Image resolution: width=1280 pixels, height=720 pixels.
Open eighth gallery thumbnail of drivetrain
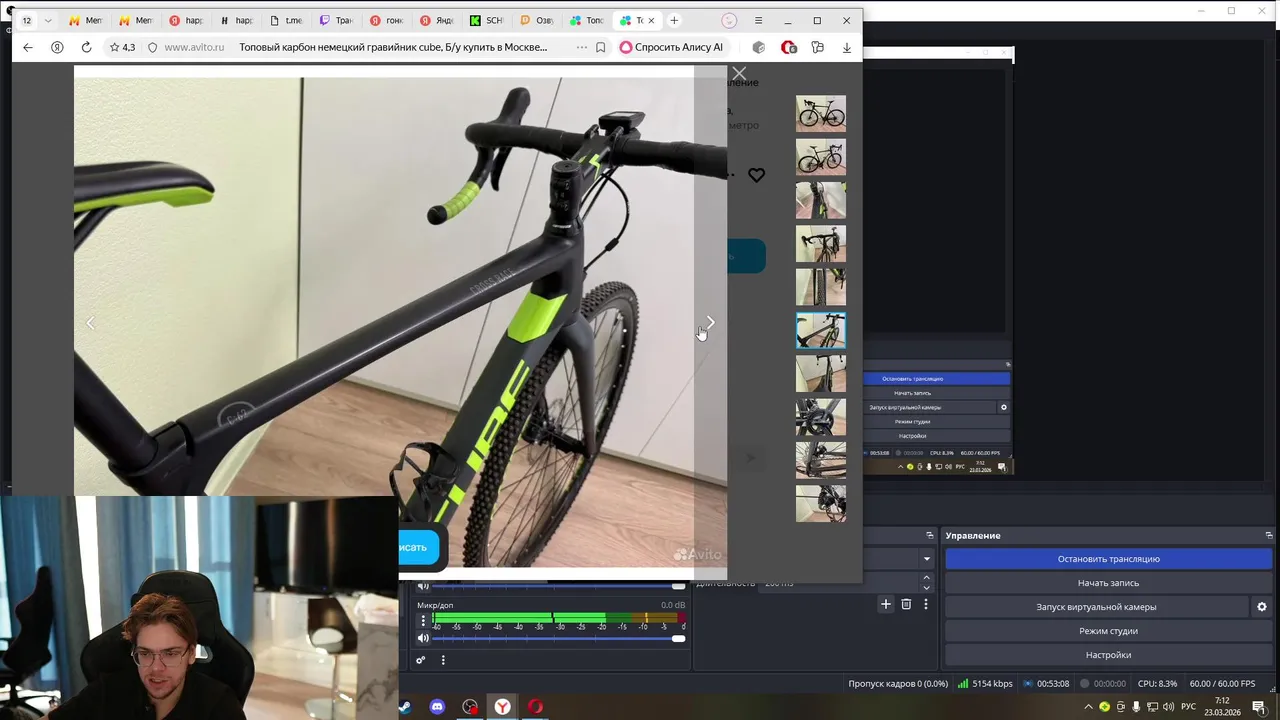click(821, 417)
